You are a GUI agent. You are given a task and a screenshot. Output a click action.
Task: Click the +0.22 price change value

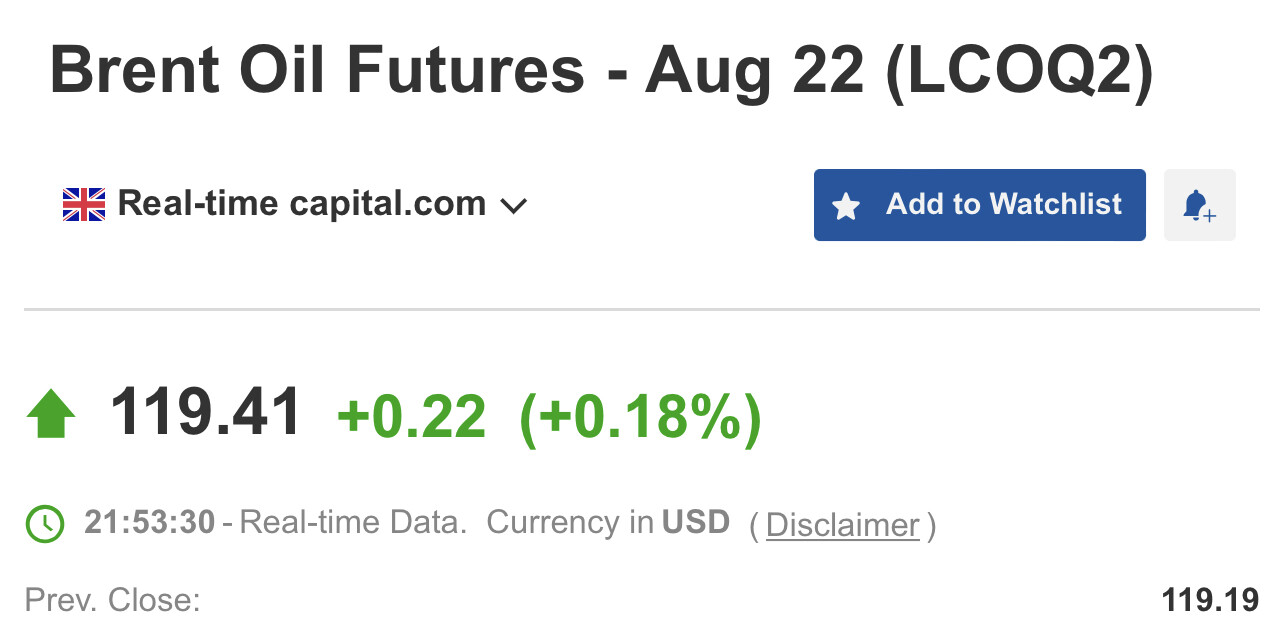(x=412, y=416)
